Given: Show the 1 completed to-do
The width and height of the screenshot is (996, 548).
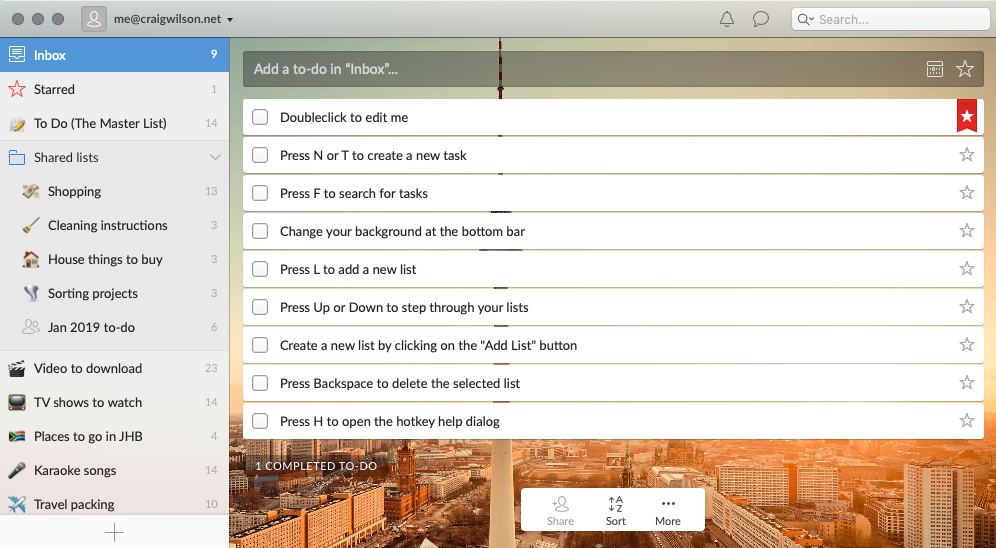Looking at the screenshot, I should pyautogui.click(x=316, y=466).
